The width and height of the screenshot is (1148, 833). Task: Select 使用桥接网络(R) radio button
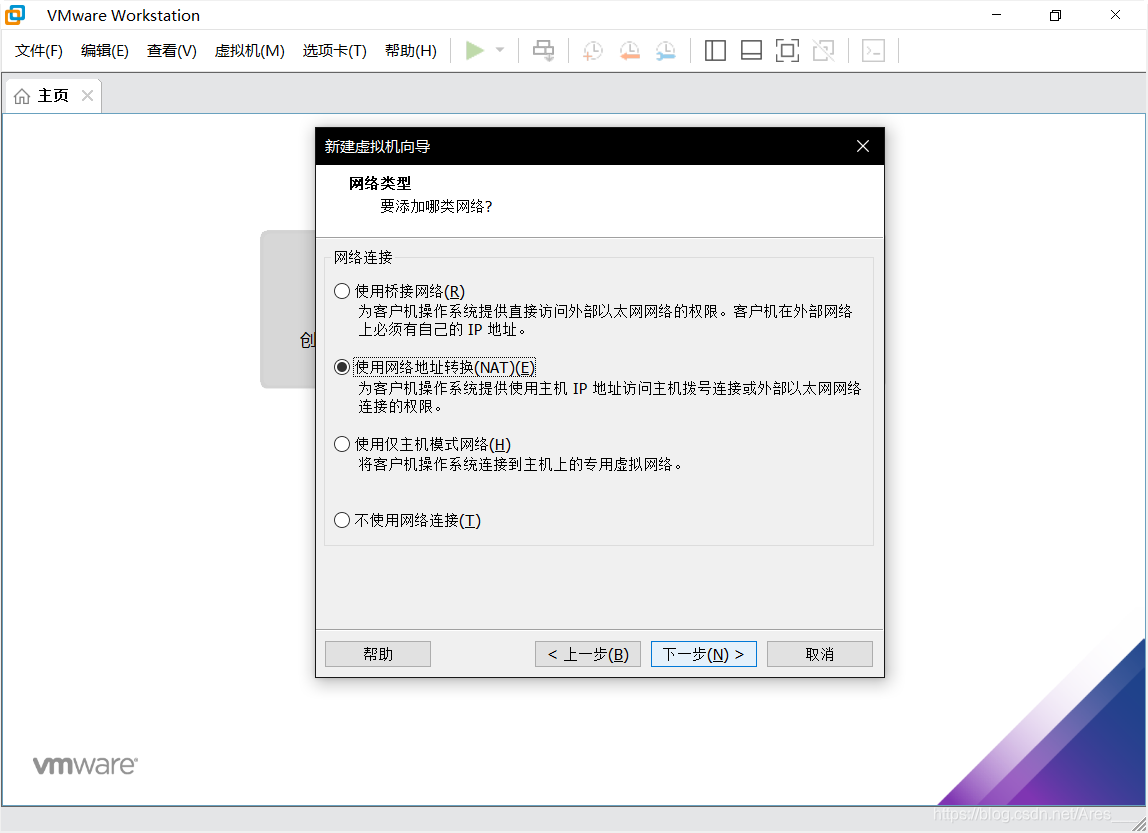point(342,291)
